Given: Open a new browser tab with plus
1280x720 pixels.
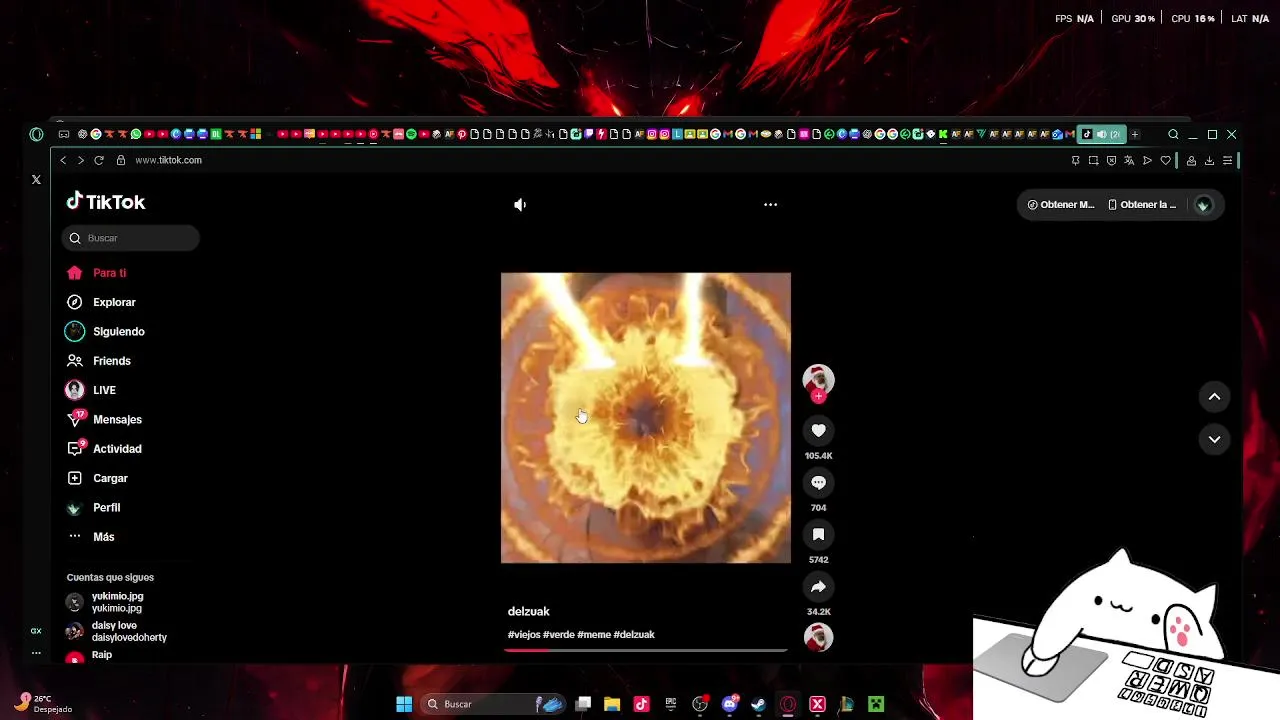Looking at the screenshot, I should (x=1134, y=134).
